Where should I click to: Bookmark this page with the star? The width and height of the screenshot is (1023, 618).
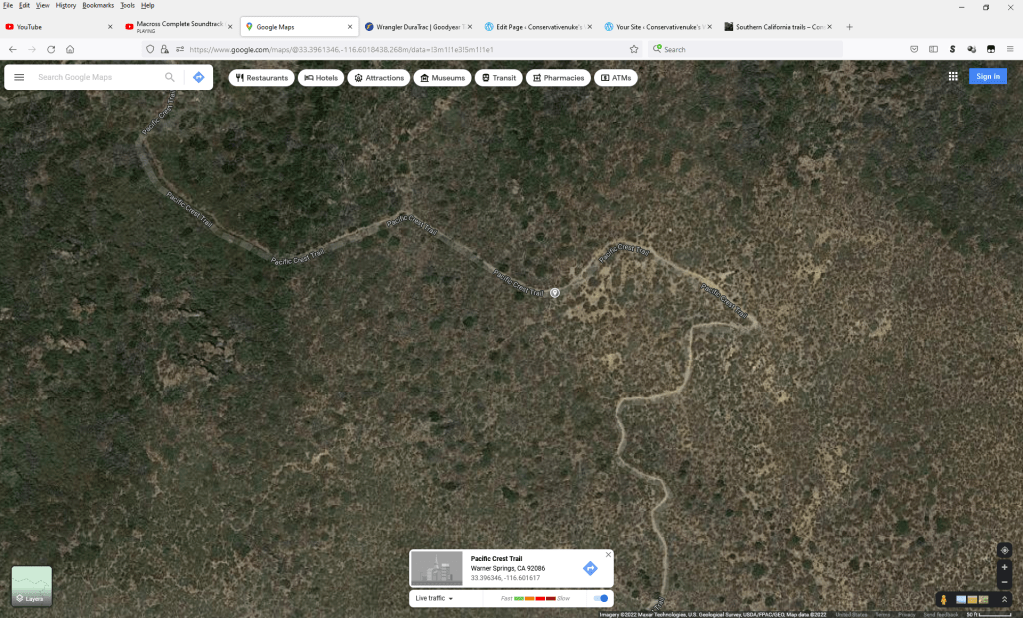634,49
